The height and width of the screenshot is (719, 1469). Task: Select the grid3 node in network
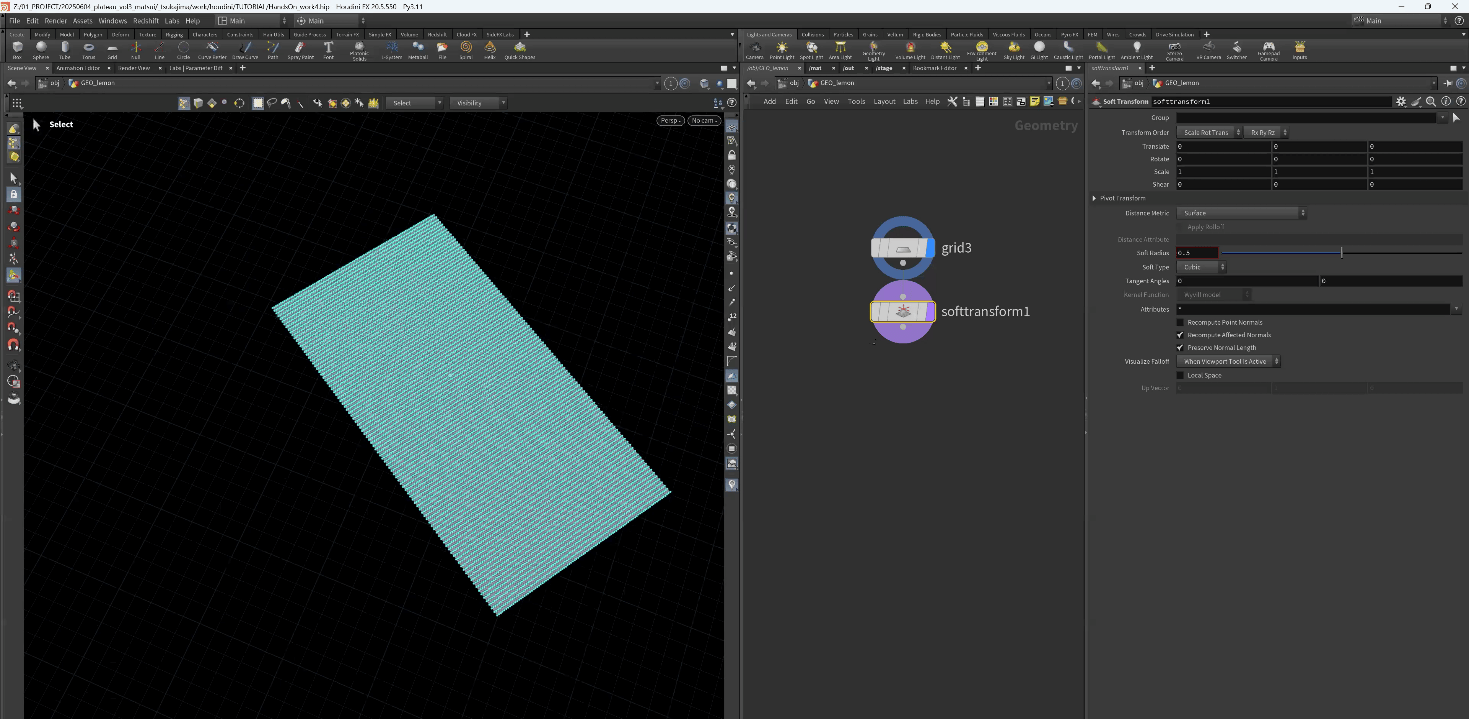point(903,248)
